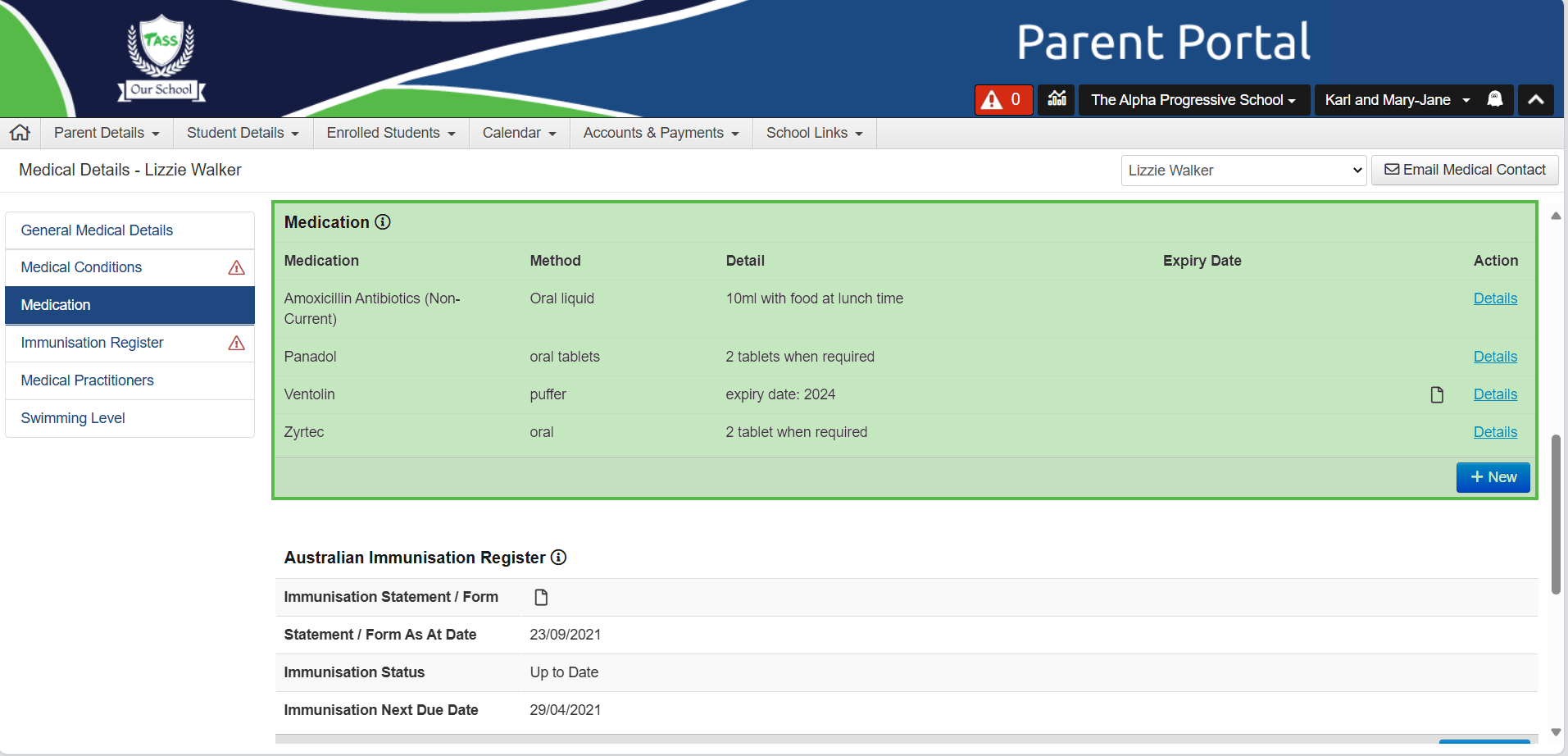
Task: Expand the Karl and Mary-Jane user menu
Action: [1397, 100]
